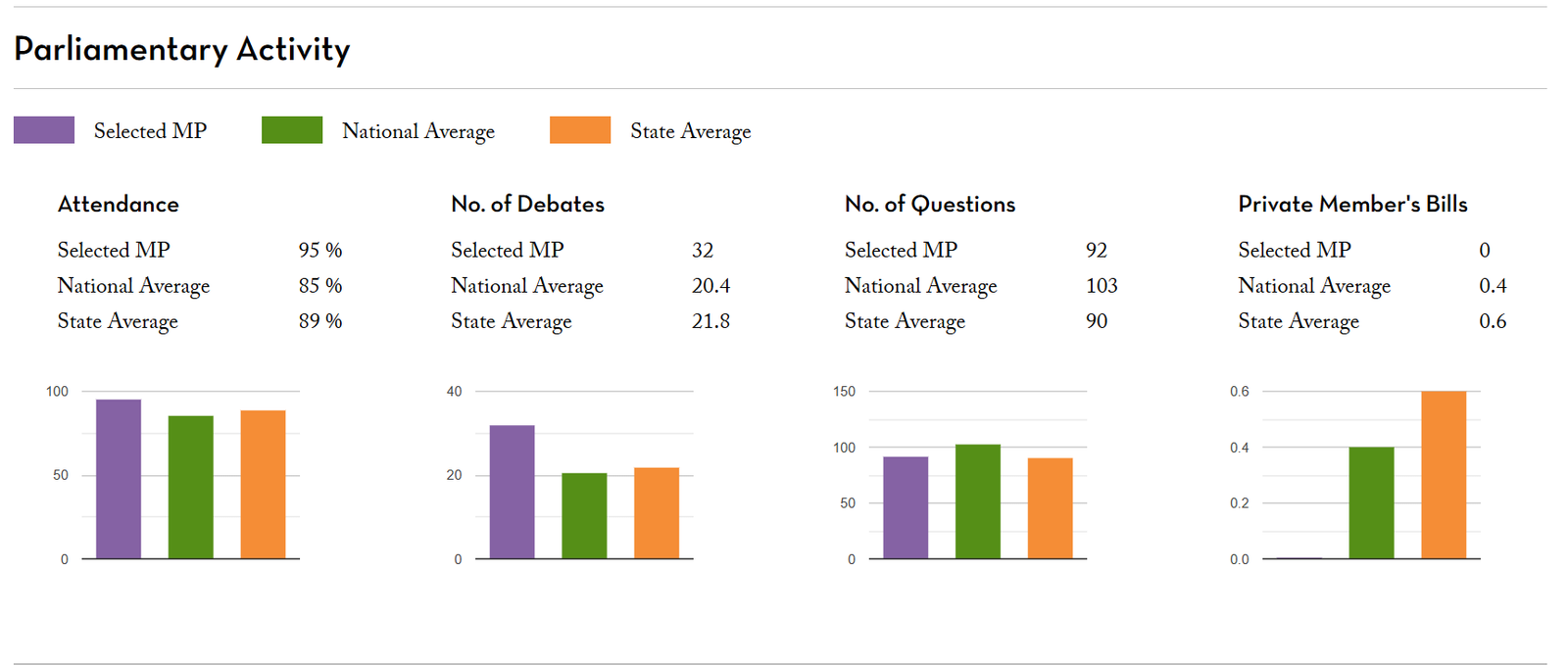Viewport: 1568px width, 665px height.
Task: Click the debates value 21.8
Action: pos(711,320)
